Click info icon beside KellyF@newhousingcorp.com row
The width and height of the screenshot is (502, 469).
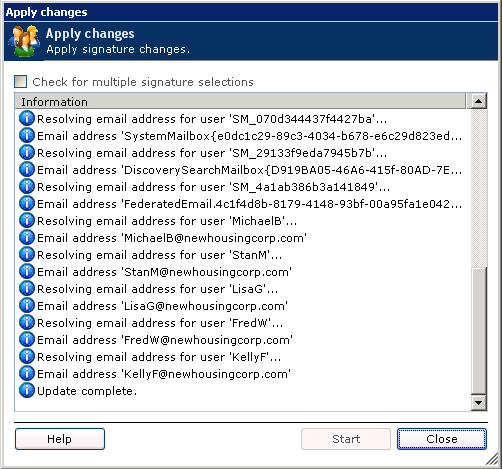27,373
